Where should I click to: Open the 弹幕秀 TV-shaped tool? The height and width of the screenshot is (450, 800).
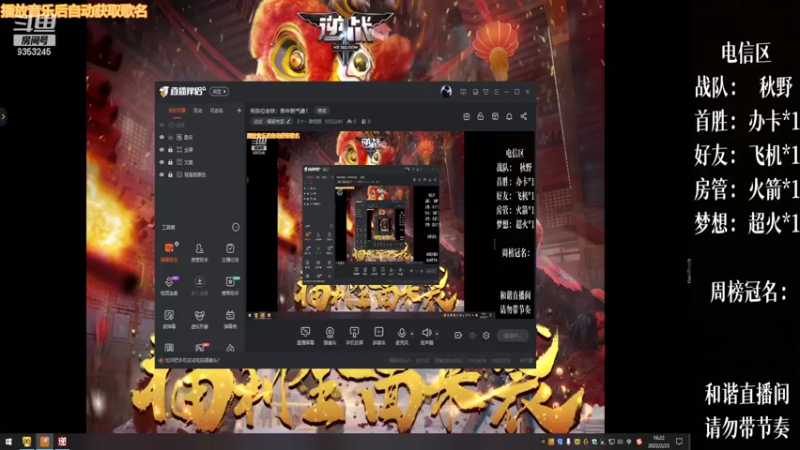click(230, 319)
